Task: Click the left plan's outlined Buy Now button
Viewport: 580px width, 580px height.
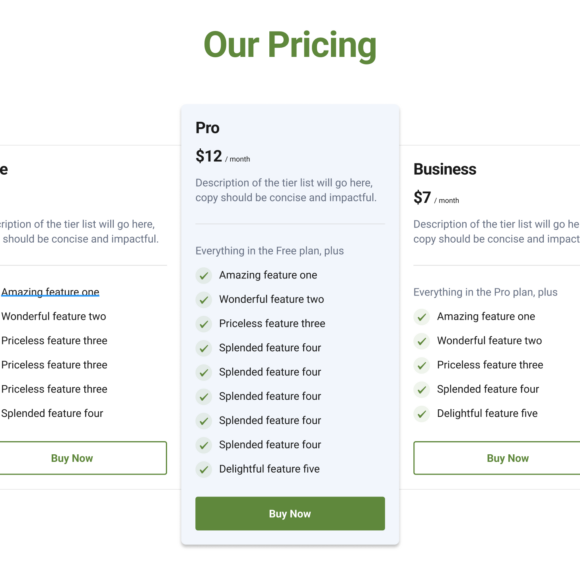Action: pos(83,458)
